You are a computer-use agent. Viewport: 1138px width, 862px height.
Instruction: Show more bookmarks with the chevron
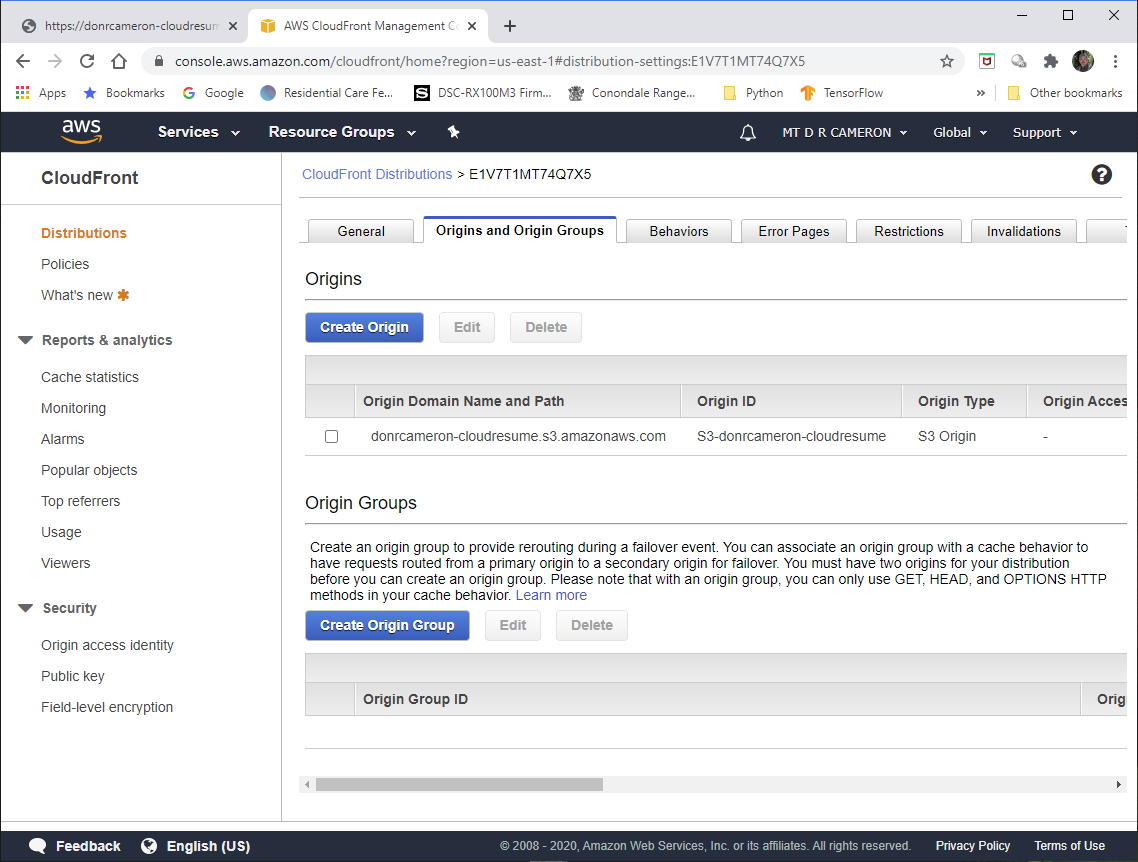981,93
